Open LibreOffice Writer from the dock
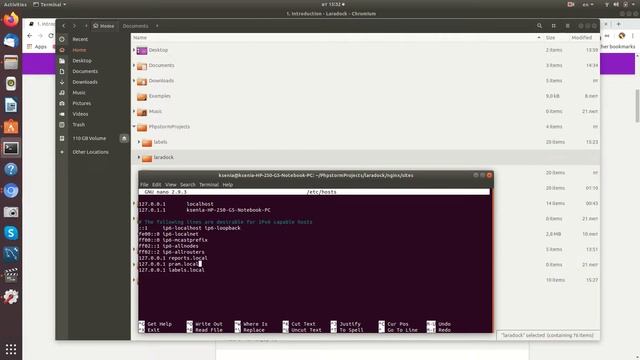 pyautogui.click(x=11, y=105)
